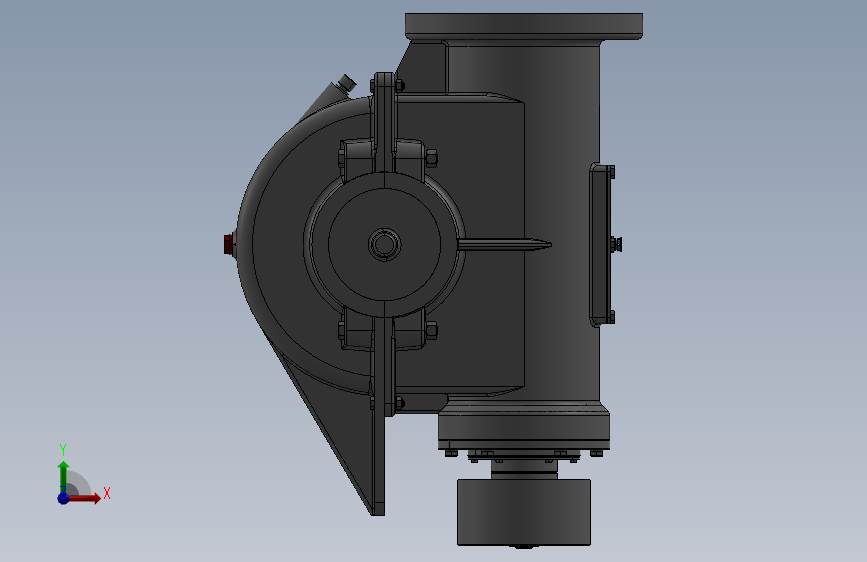
Task: Select the pointed rib right of the hub
Action: [x=504, y=244]
